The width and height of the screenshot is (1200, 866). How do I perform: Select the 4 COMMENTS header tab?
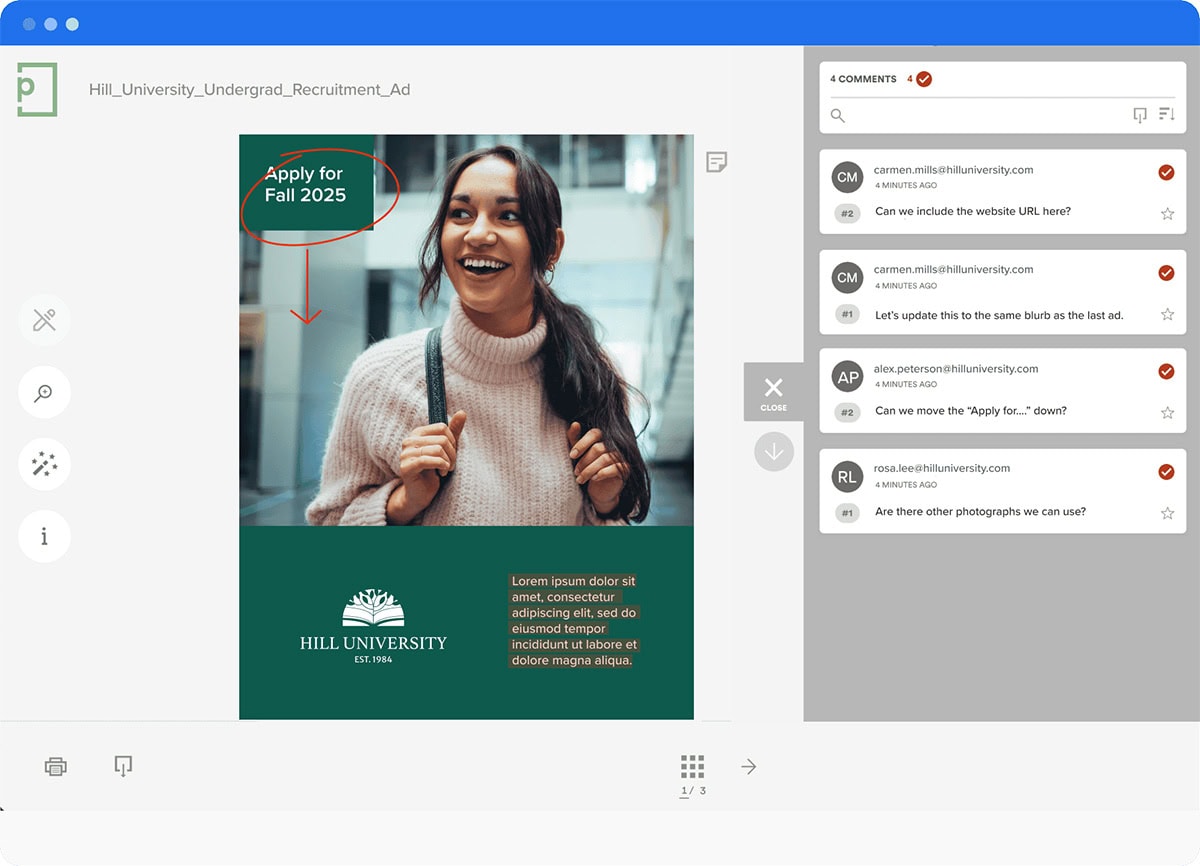coord(864,78)
